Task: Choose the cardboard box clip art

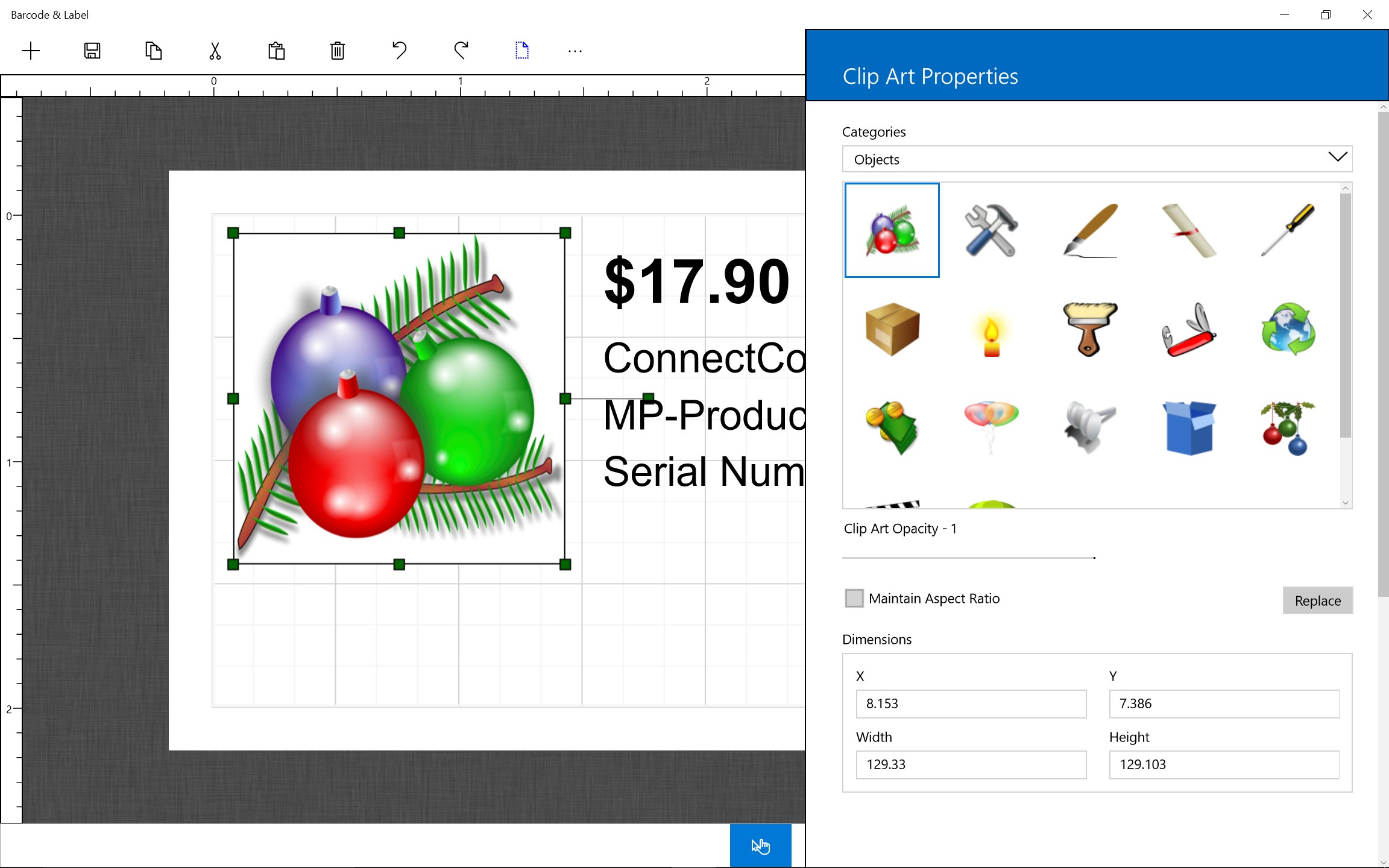Action: click(892, 329)
